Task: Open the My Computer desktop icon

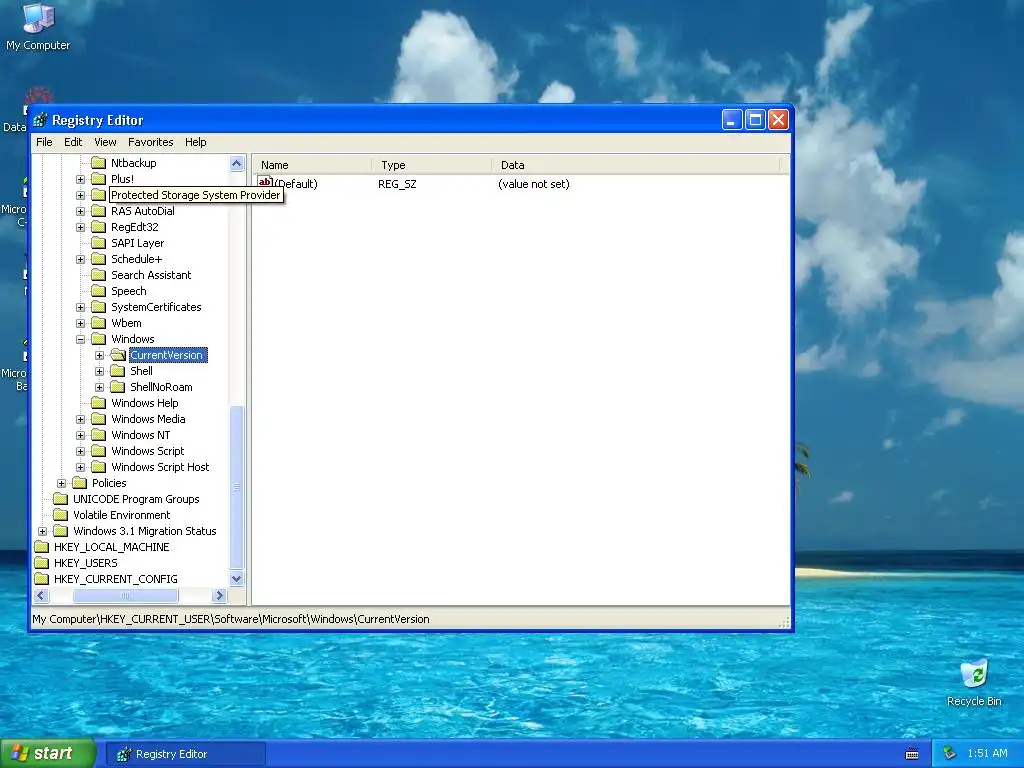Action: click(x=38, y=26)
